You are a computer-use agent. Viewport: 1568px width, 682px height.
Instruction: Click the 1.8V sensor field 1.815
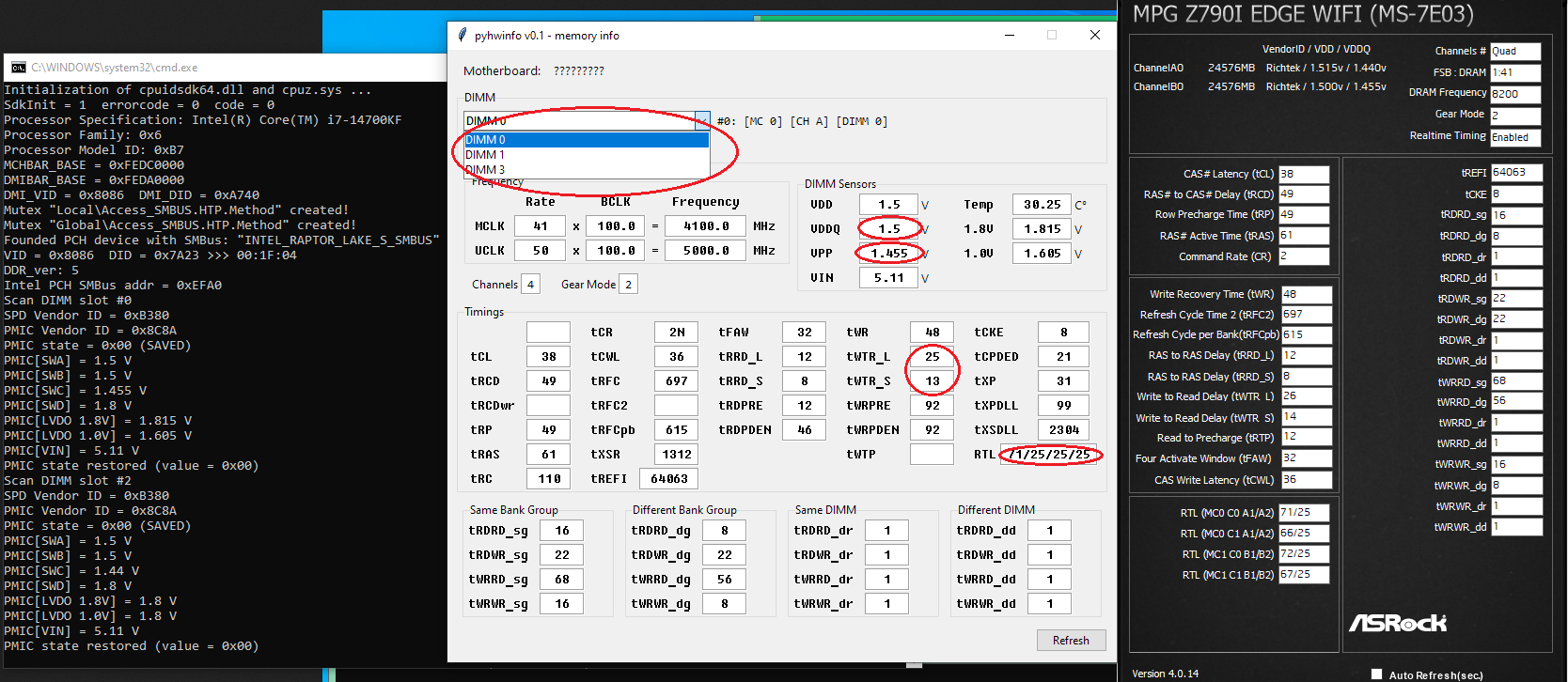pyautogui.click(x=1042, y=229)
